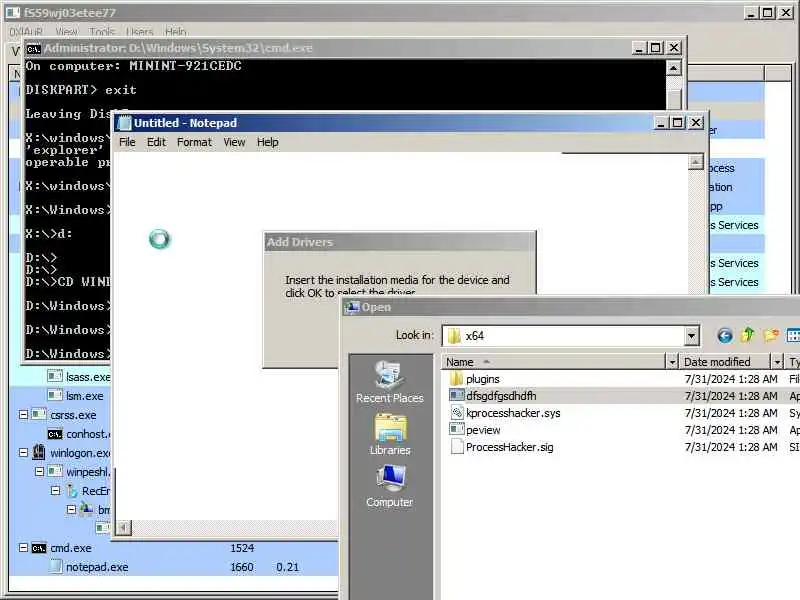800x600 pixels.
Task: Select winlogon.exe process in tree
Action: (x=71, y=453)
